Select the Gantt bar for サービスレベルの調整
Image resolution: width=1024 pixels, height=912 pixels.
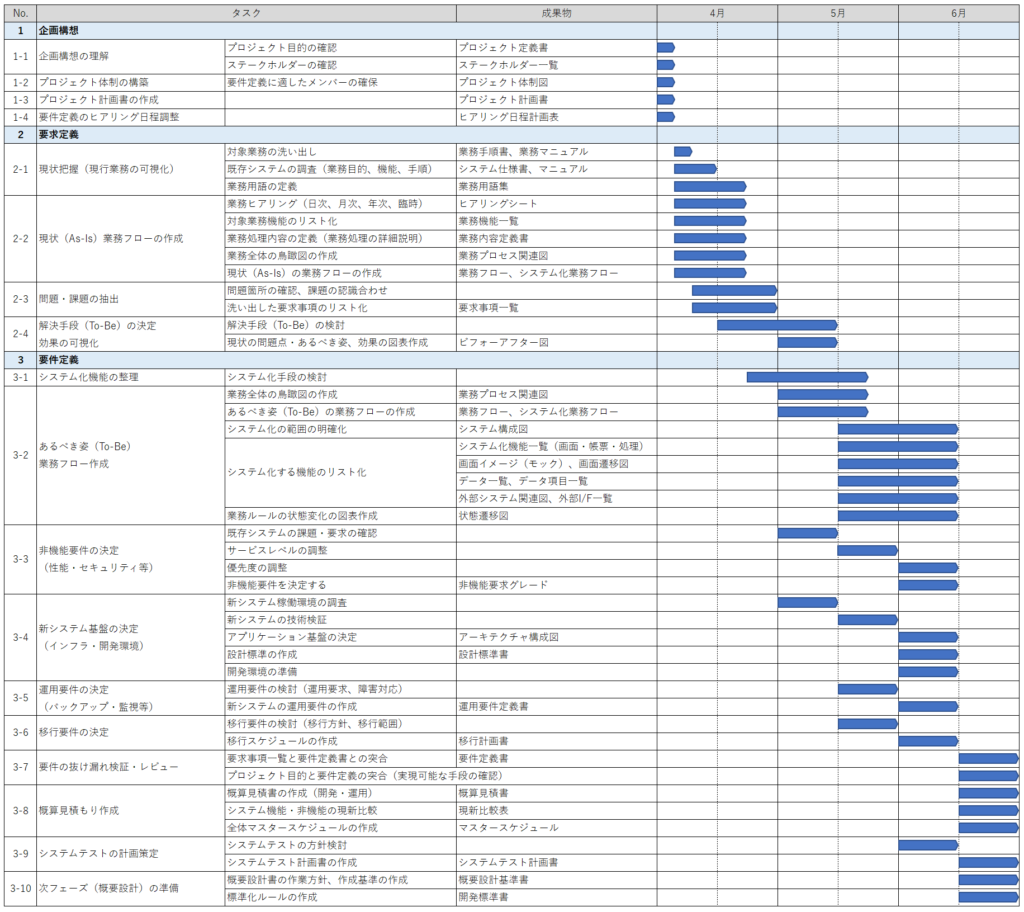(867, 550)
